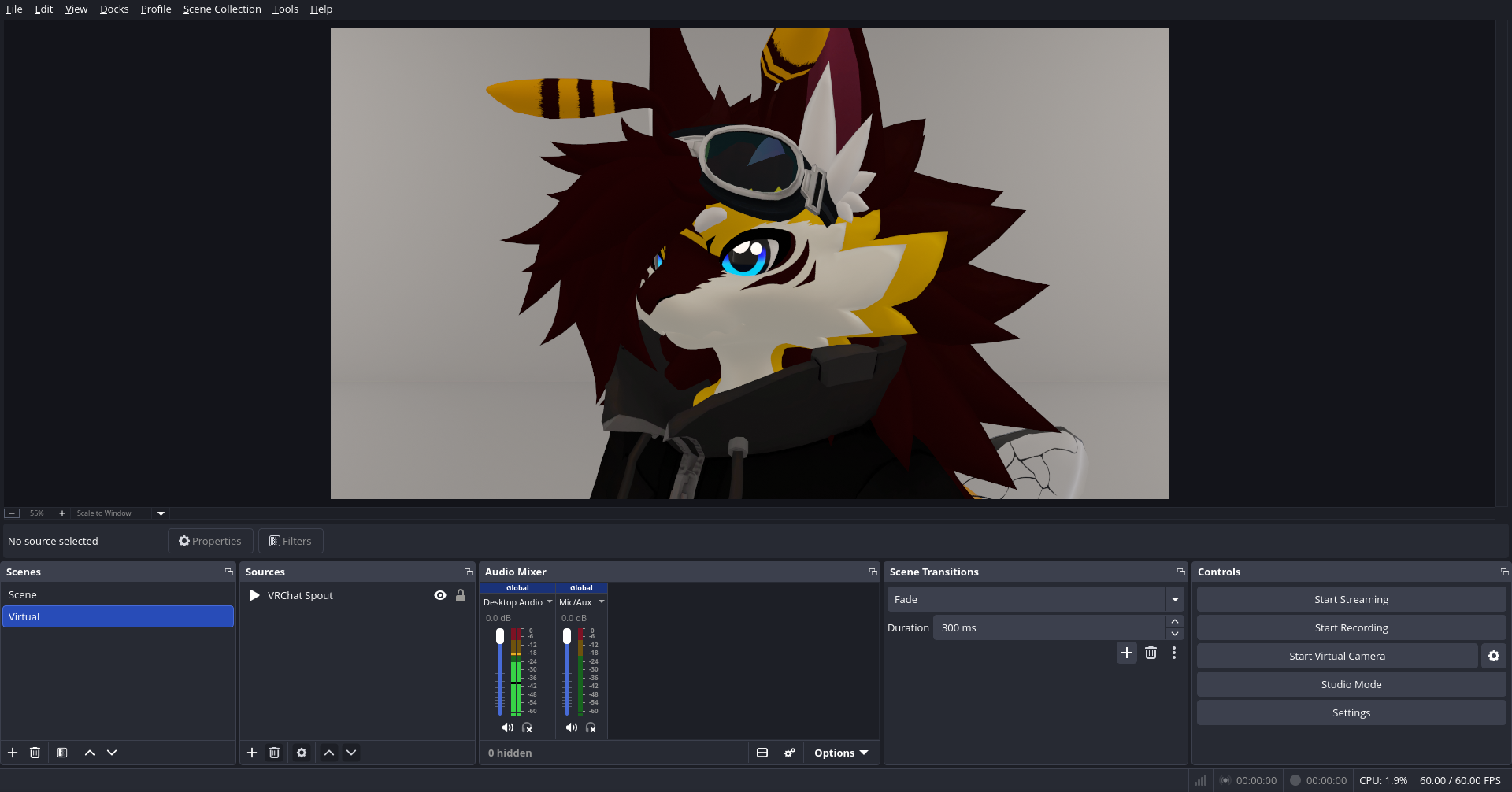Image resolution: width=1512 pixels, height=792 pixels.
Task: Click the '0 hidden' audio mixer label
Action: (510, 753)
